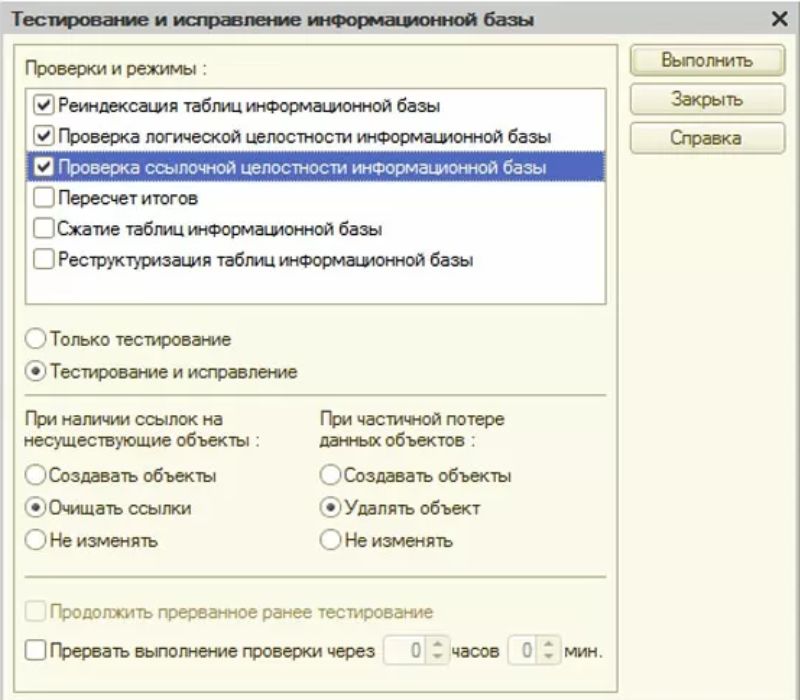
Task: Select Только тестирование radio option
Action: tap(36, 339)
